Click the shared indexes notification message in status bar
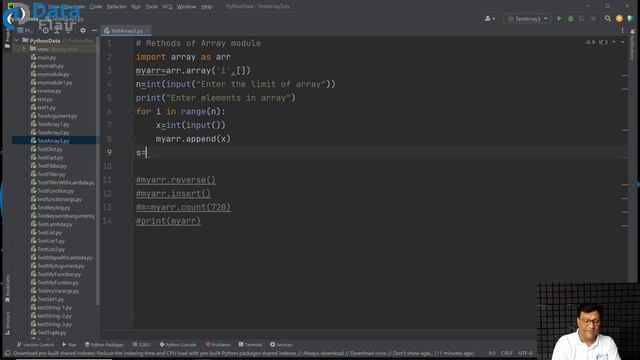 point(244,353)
